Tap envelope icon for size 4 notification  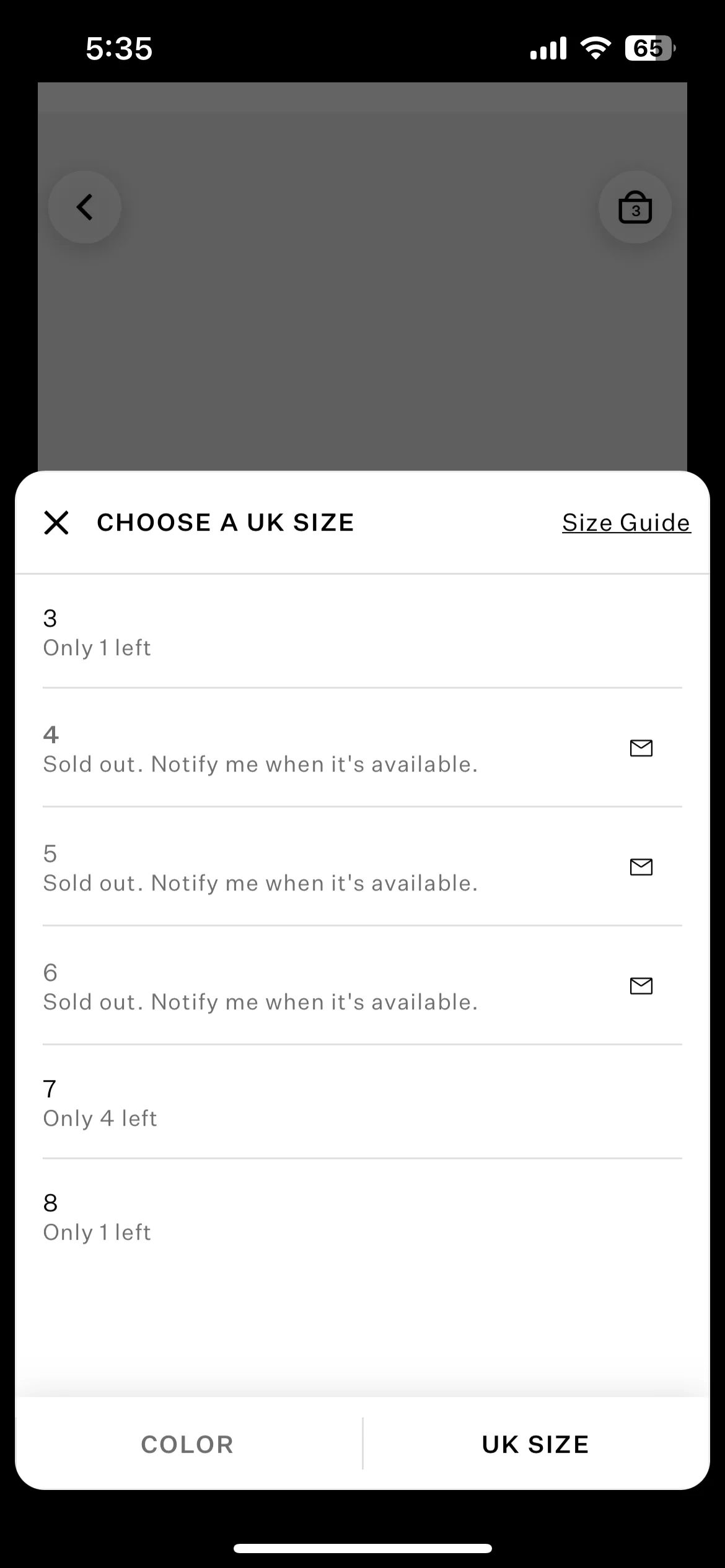pos(641,748)
